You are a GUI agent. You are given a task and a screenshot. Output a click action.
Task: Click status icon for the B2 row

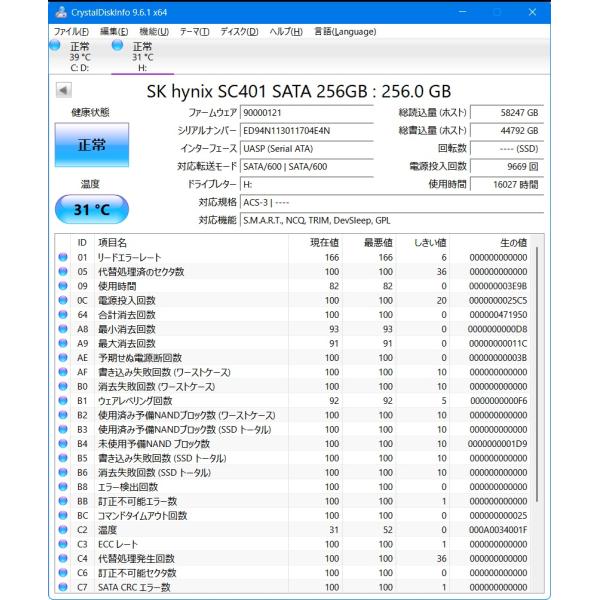point(63,415)
